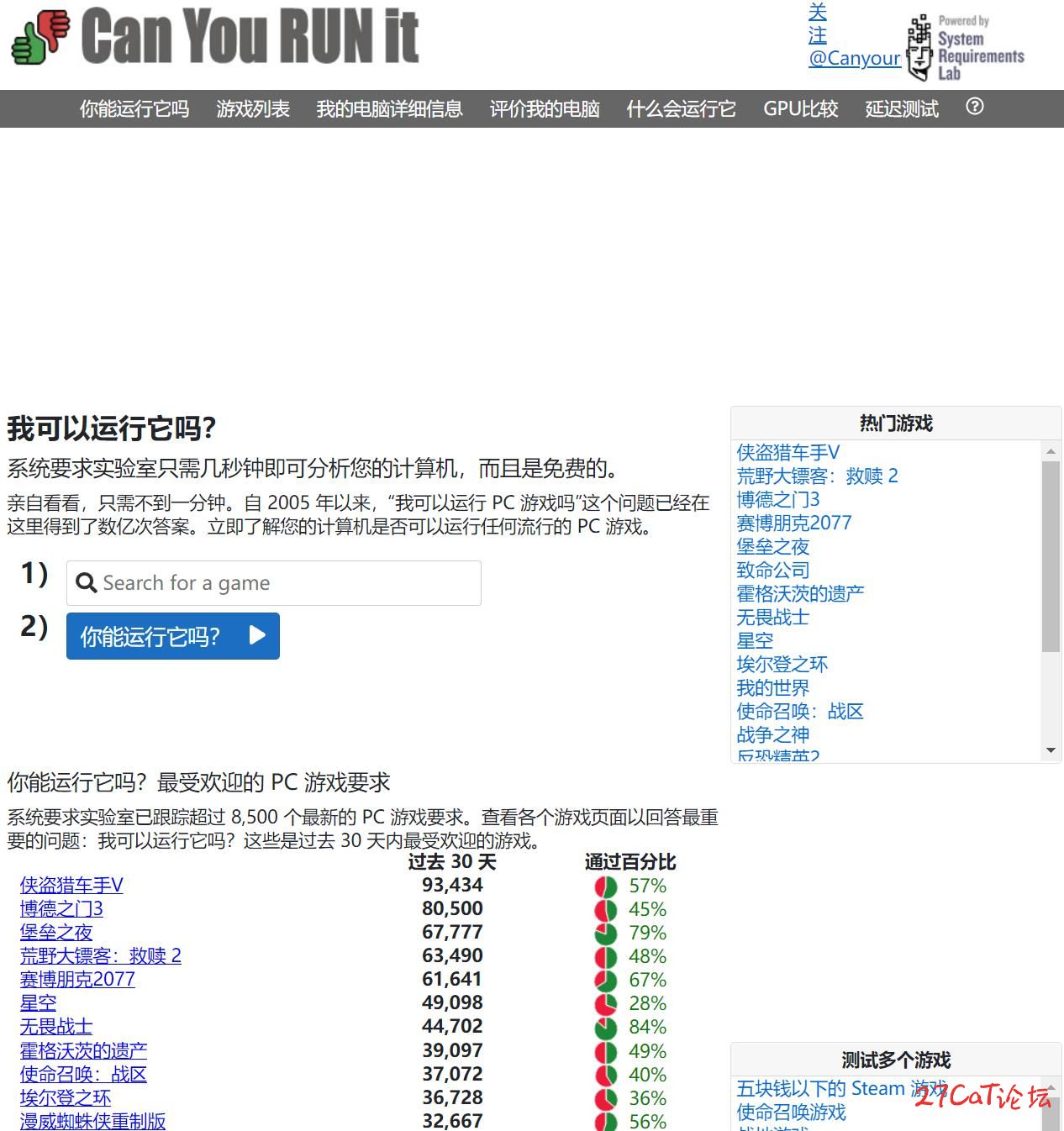Click the pie chart icon beside 28%
1064x1131 pixels.
click(x=606, y=1004)
